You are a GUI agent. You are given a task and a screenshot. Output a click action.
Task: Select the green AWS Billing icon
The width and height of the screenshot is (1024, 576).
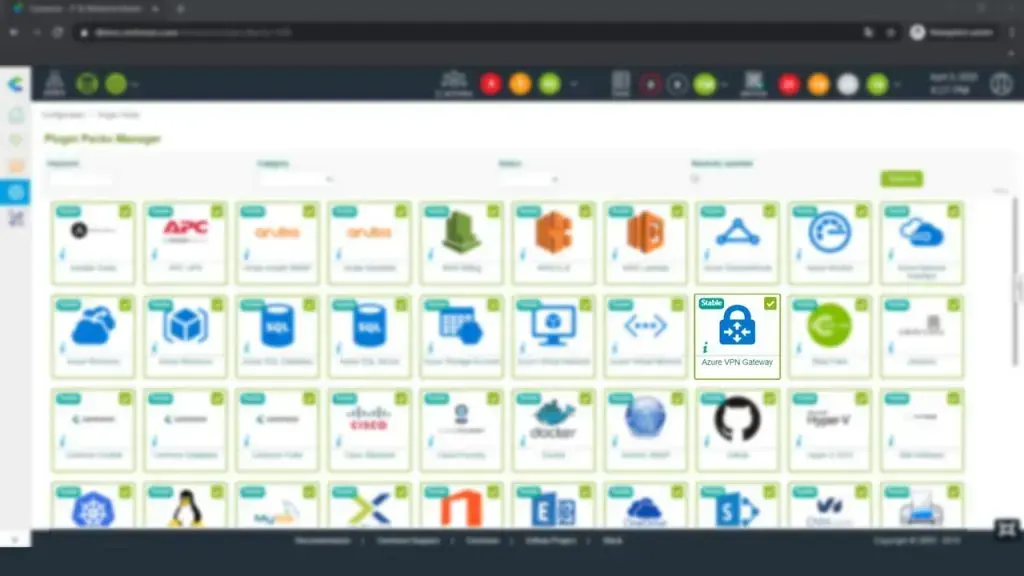(x=461, y=232)
